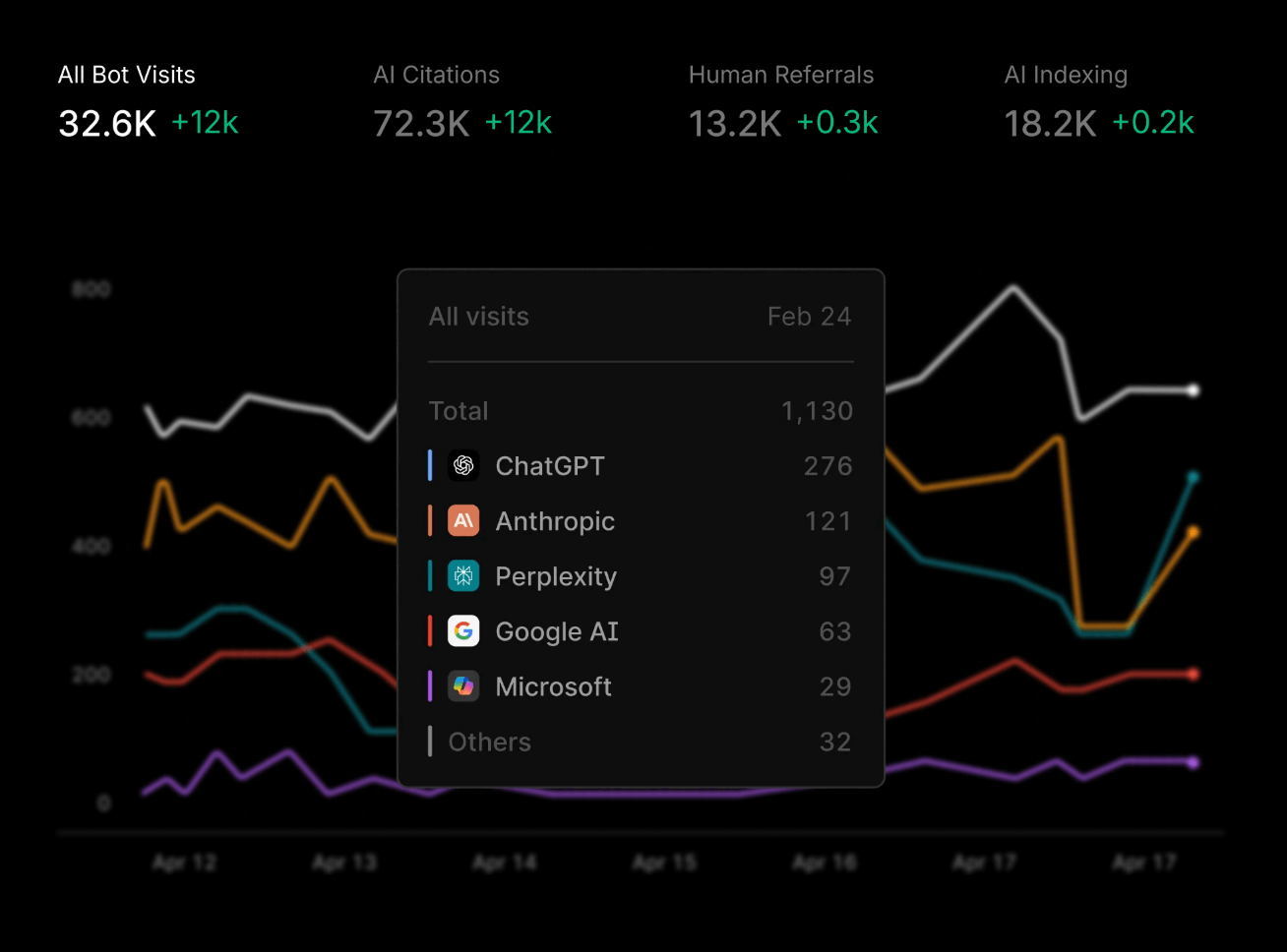Screen dimensions: 1287x952
Task: Click the "Others" label in tooltip
Action: (490, 742)
